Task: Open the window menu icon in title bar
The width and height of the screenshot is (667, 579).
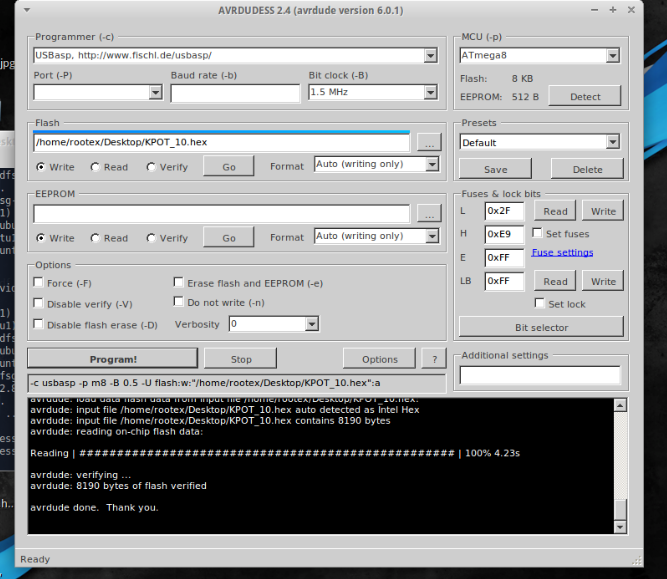Action: (x=31, y=12)
